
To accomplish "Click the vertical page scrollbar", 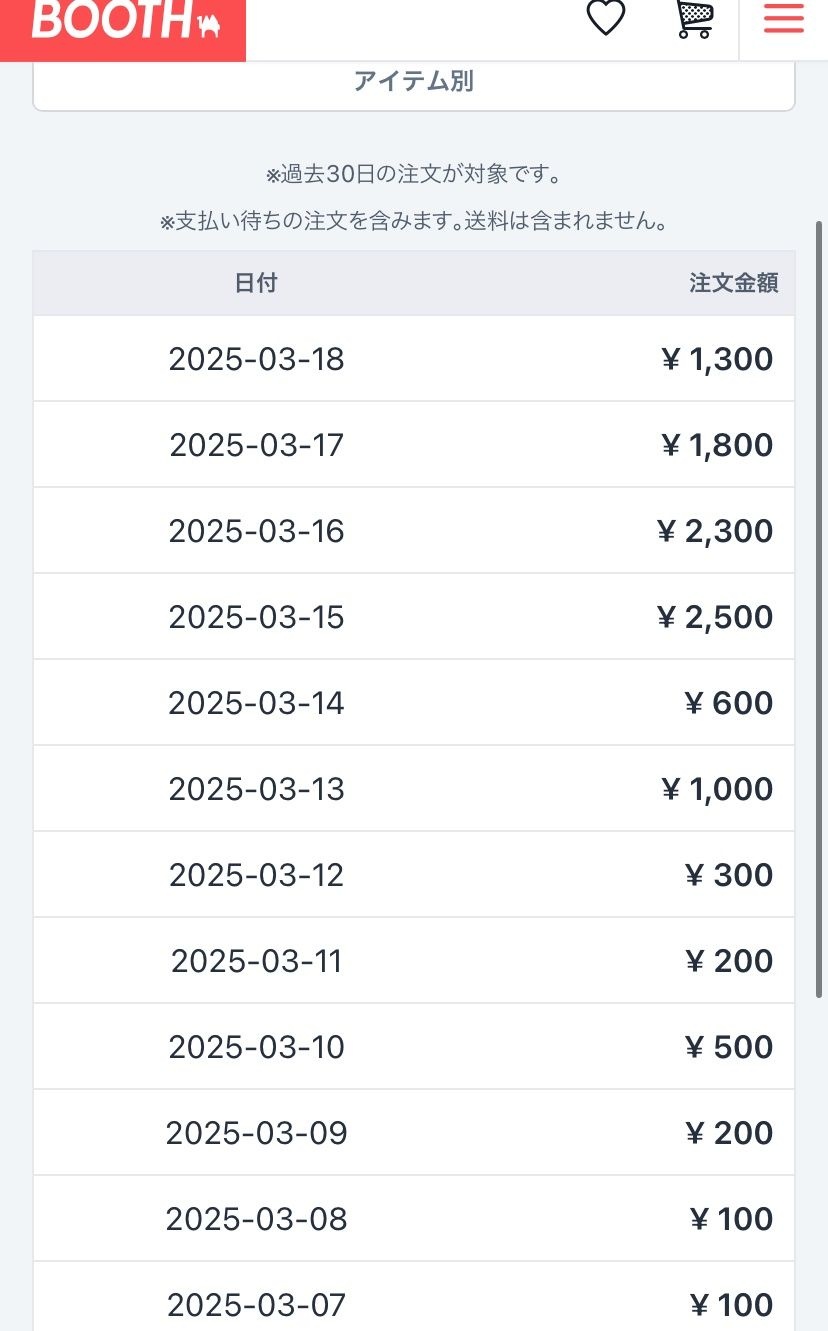I will coord(822,600).
